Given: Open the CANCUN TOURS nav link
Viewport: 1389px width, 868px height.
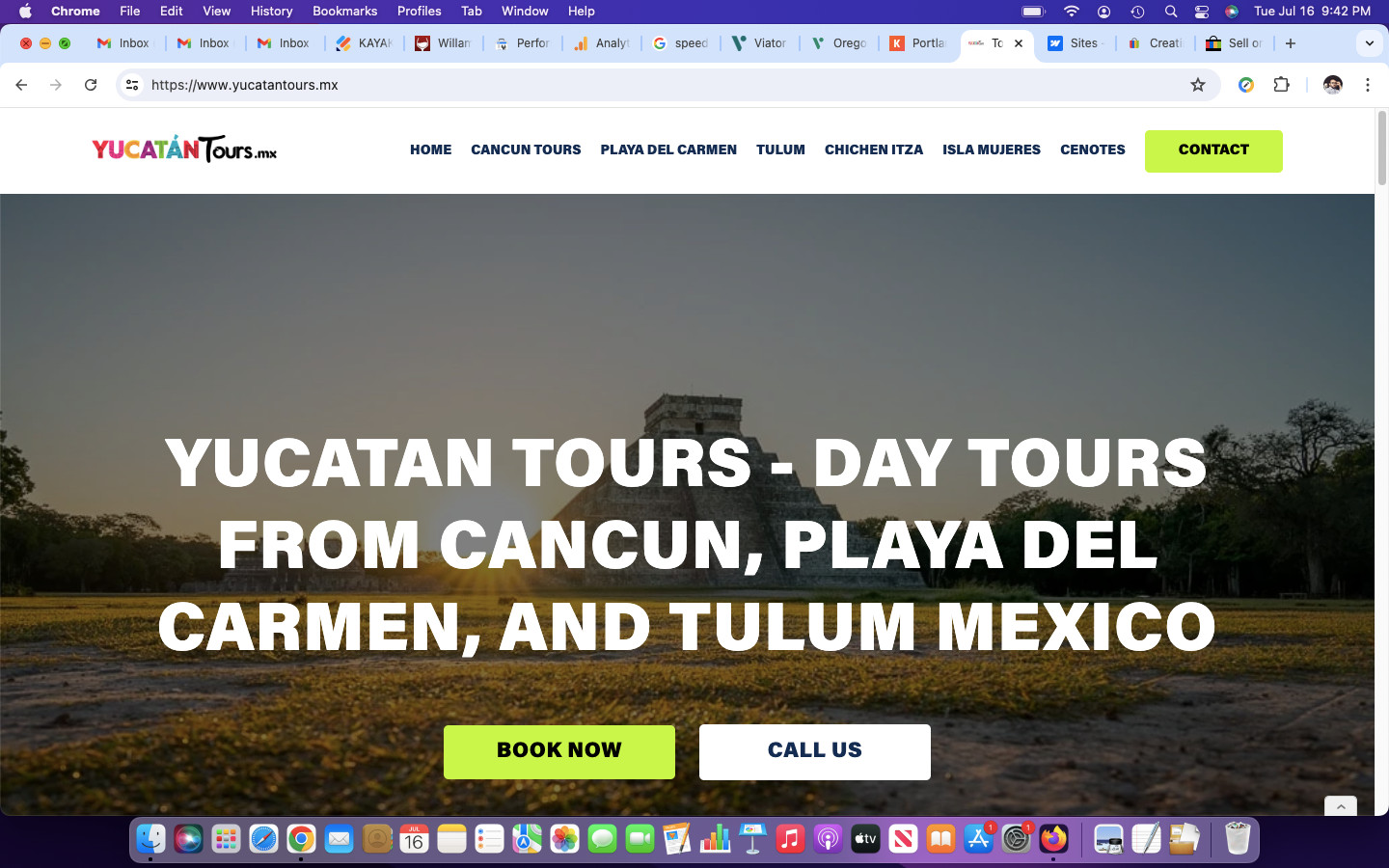Looking at the screenshot, I should coord(526,149).
